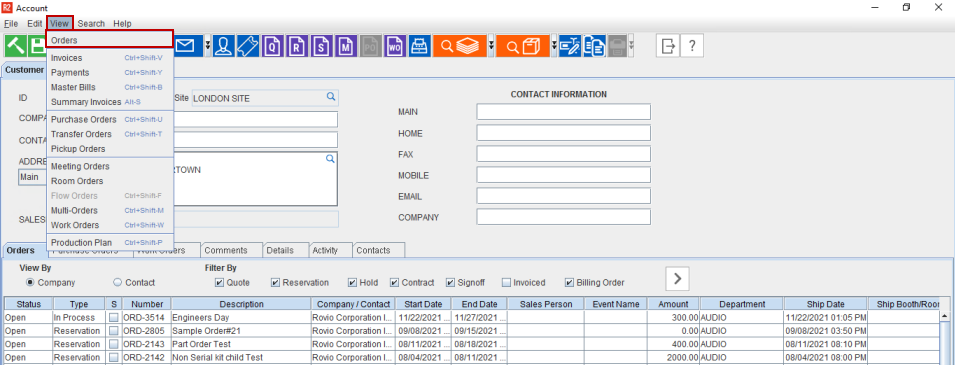Open the contact person icon in toolbar
Viewport: 955px width, 365px height.
[x=224, y=46]
